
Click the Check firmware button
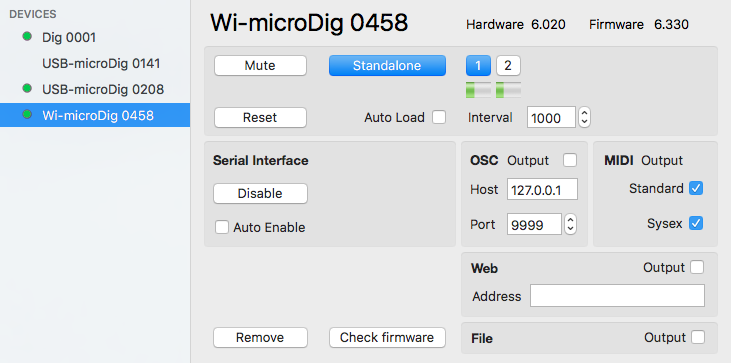coord(387,337)
